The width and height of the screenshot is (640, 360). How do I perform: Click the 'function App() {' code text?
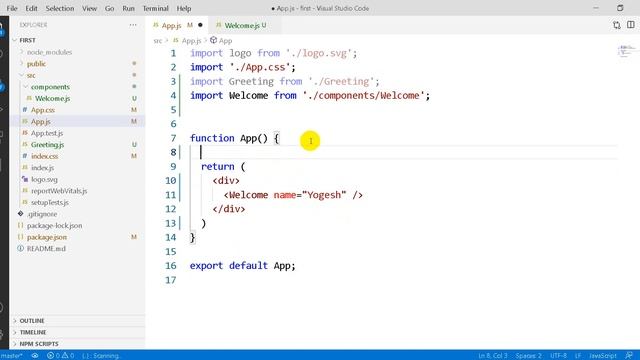pyautogui.click(x=235, y=138)
